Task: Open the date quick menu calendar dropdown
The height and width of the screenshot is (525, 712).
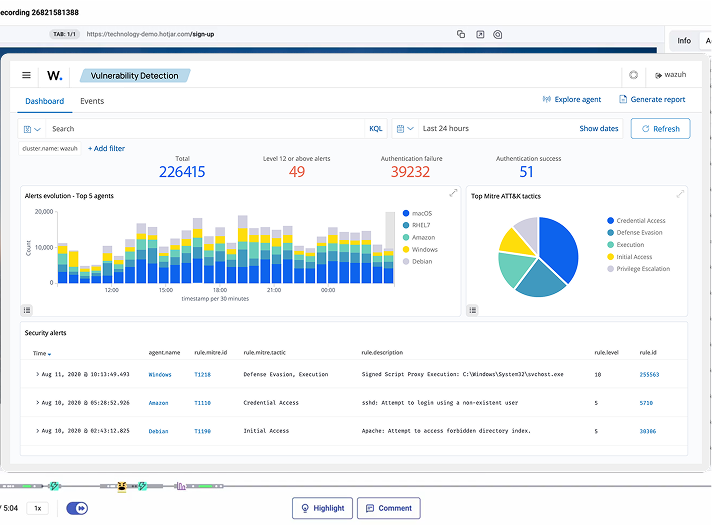Action: 404,129
